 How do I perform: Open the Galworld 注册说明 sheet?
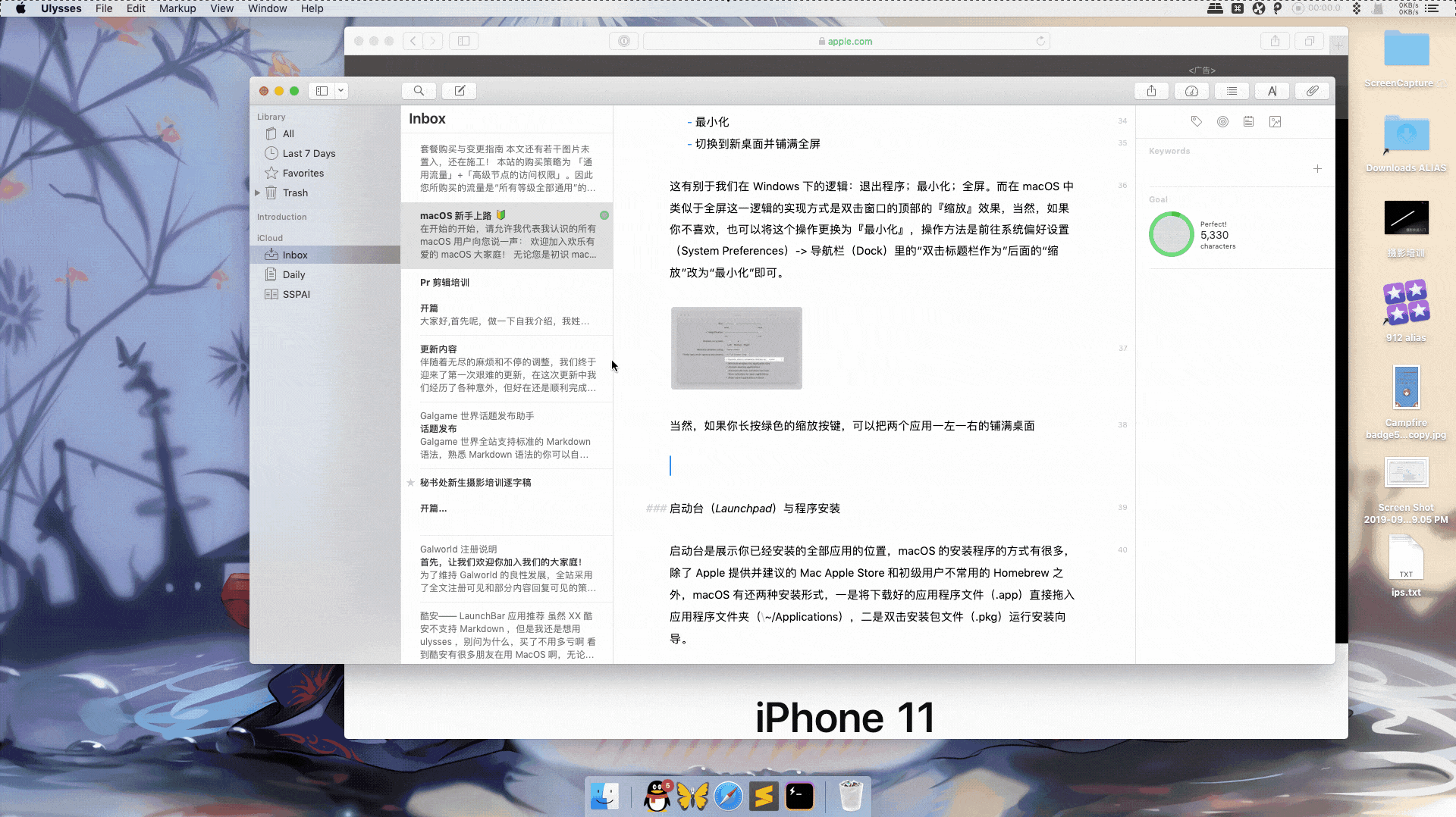click(x=507, y=568)
